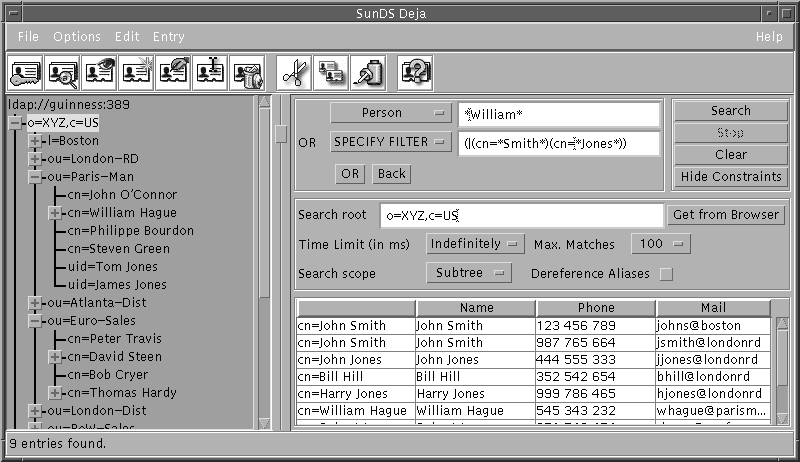Click the scissors cut icon

coord(294,73)
